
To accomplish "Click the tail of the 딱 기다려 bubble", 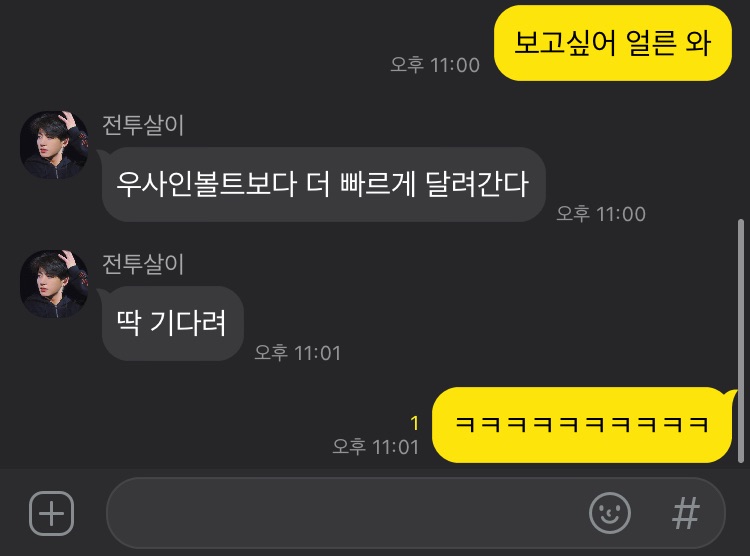I will 102,293.
